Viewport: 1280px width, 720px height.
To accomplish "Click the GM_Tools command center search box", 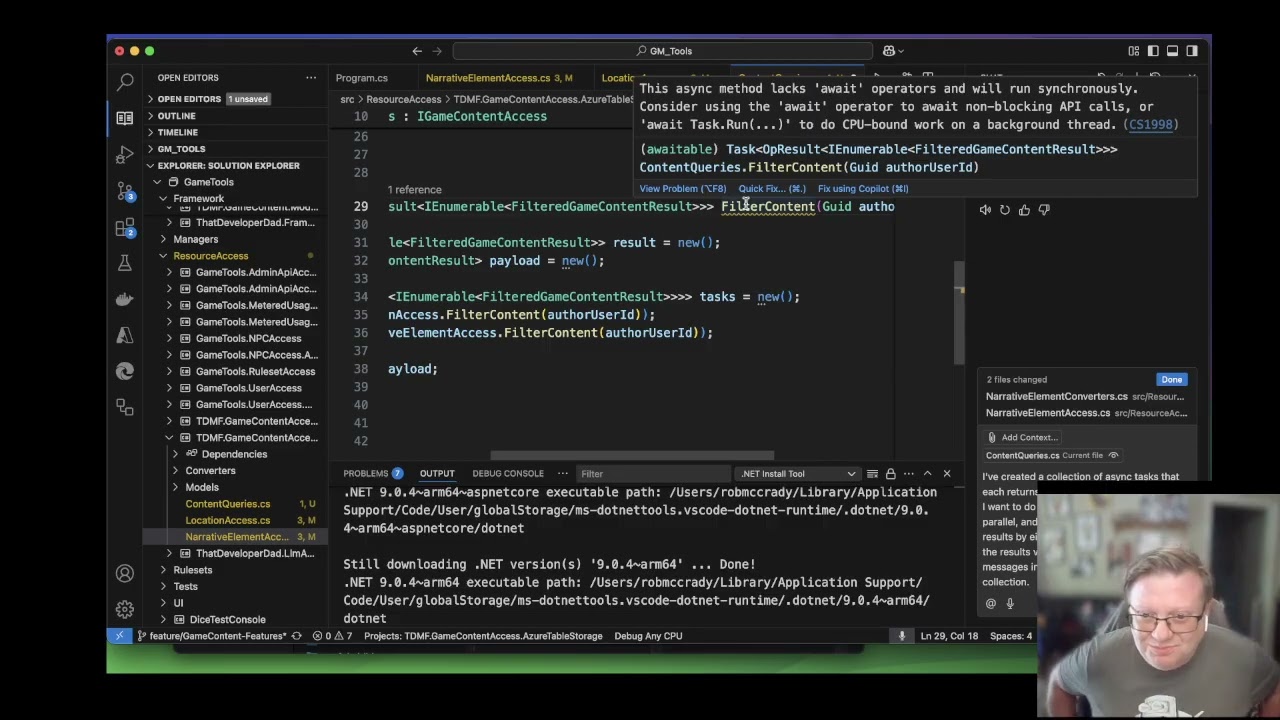I will click(x=664, y=51).
